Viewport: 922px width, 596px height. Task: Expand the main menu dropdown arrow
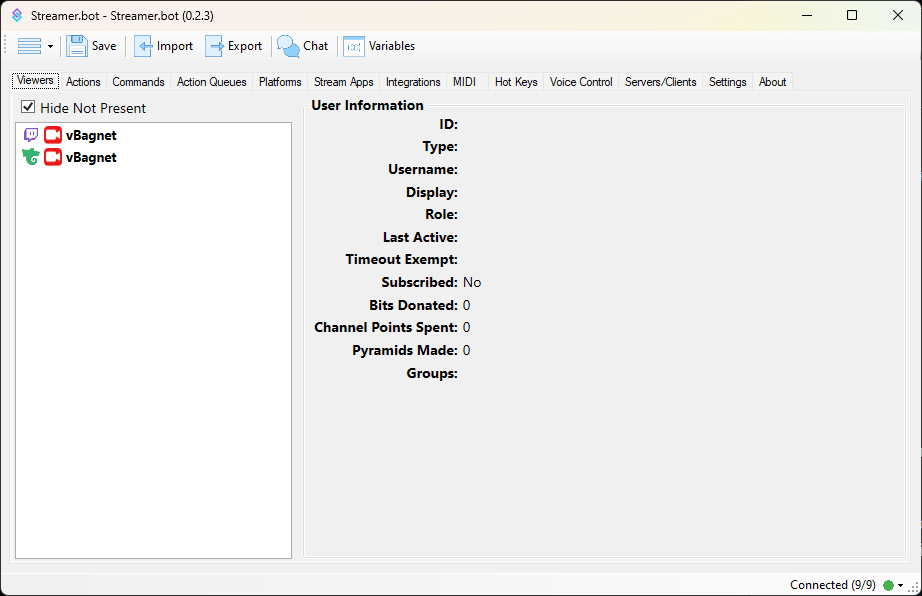pyautogui.click(x=51, y=46)
